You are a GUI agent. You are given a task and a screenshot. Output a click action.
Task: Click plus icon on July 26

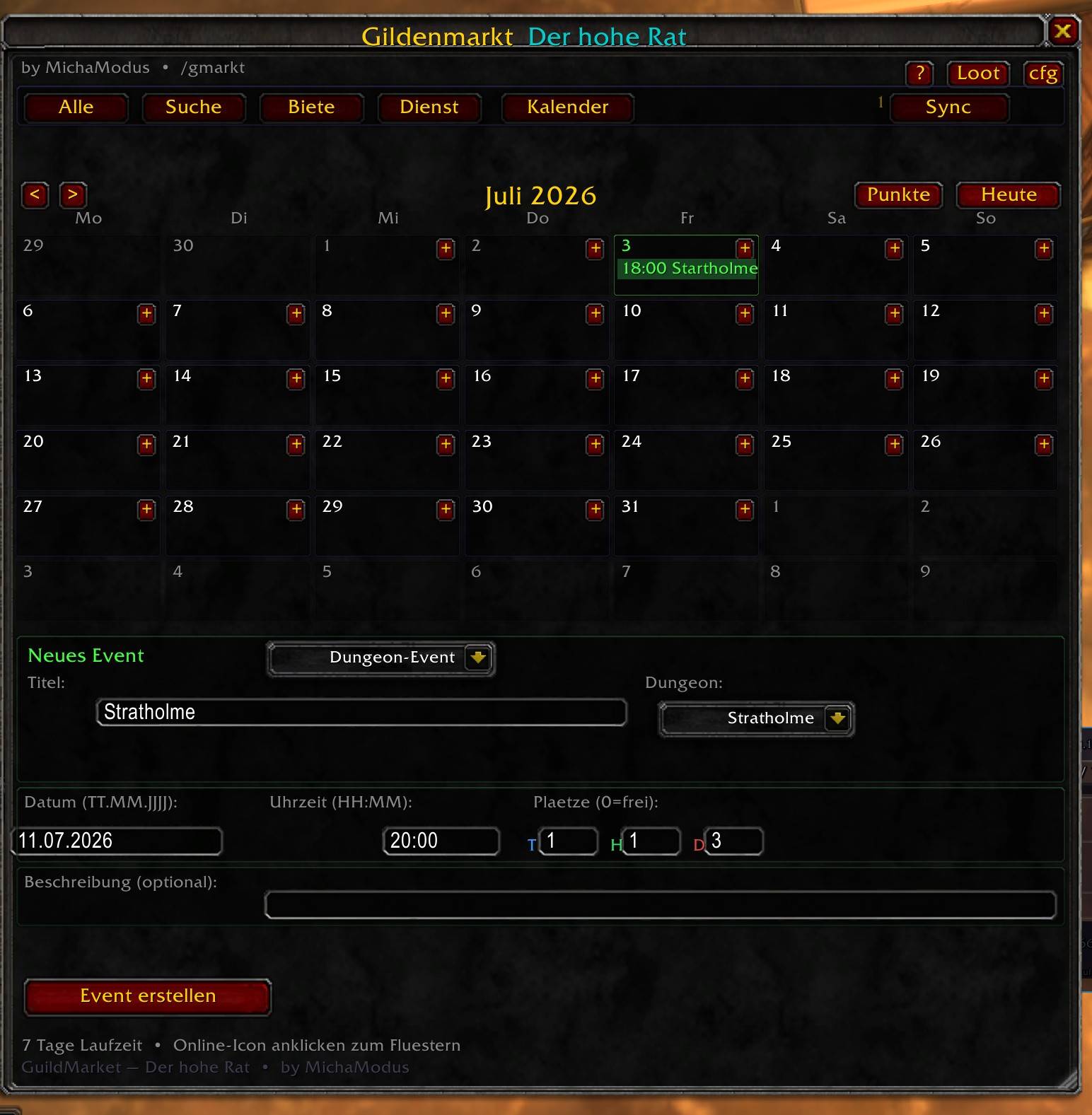1044,445
